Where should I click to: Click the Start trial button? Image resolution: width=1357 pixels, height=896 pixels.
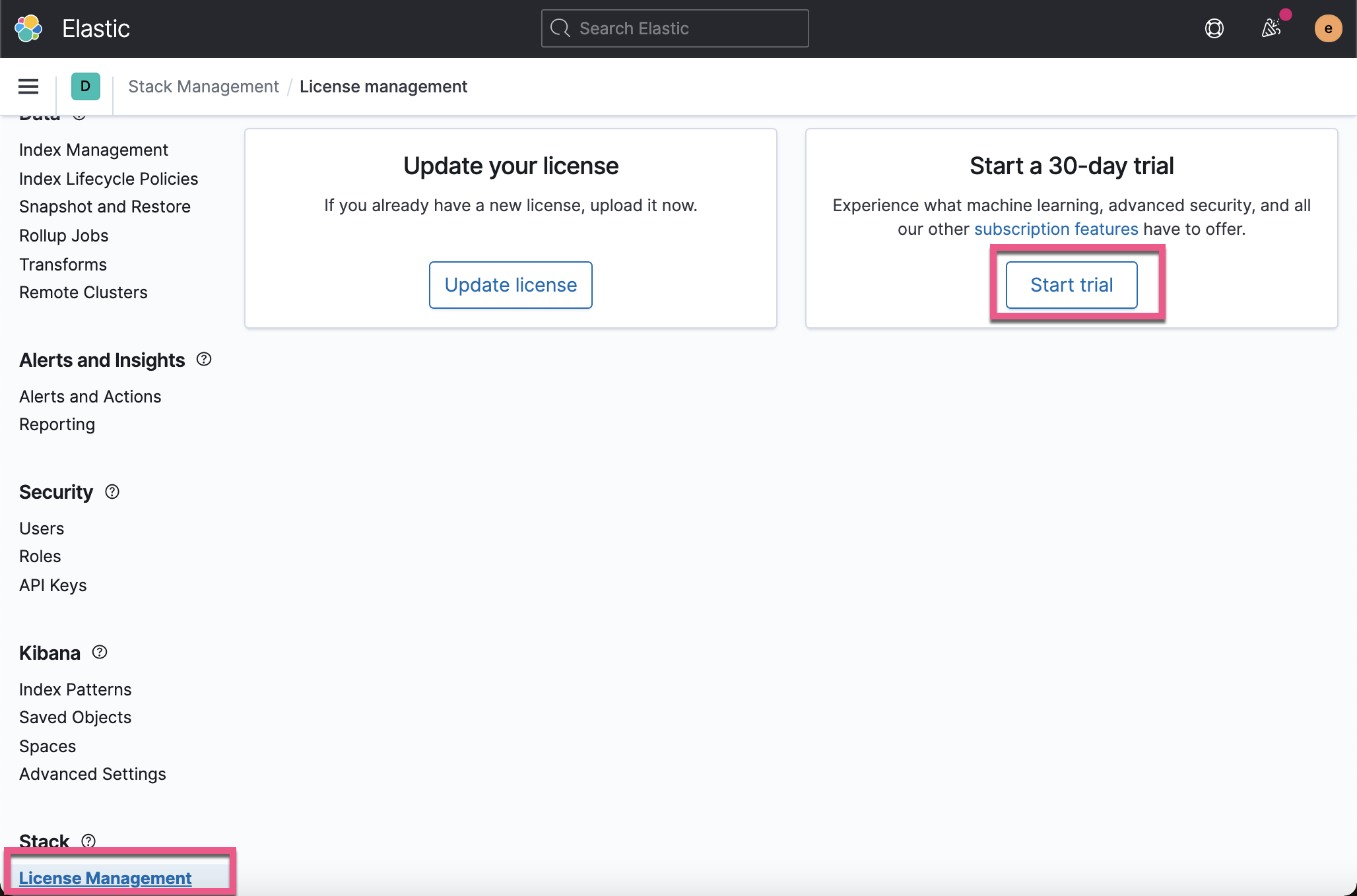(x=1071, y=284)
